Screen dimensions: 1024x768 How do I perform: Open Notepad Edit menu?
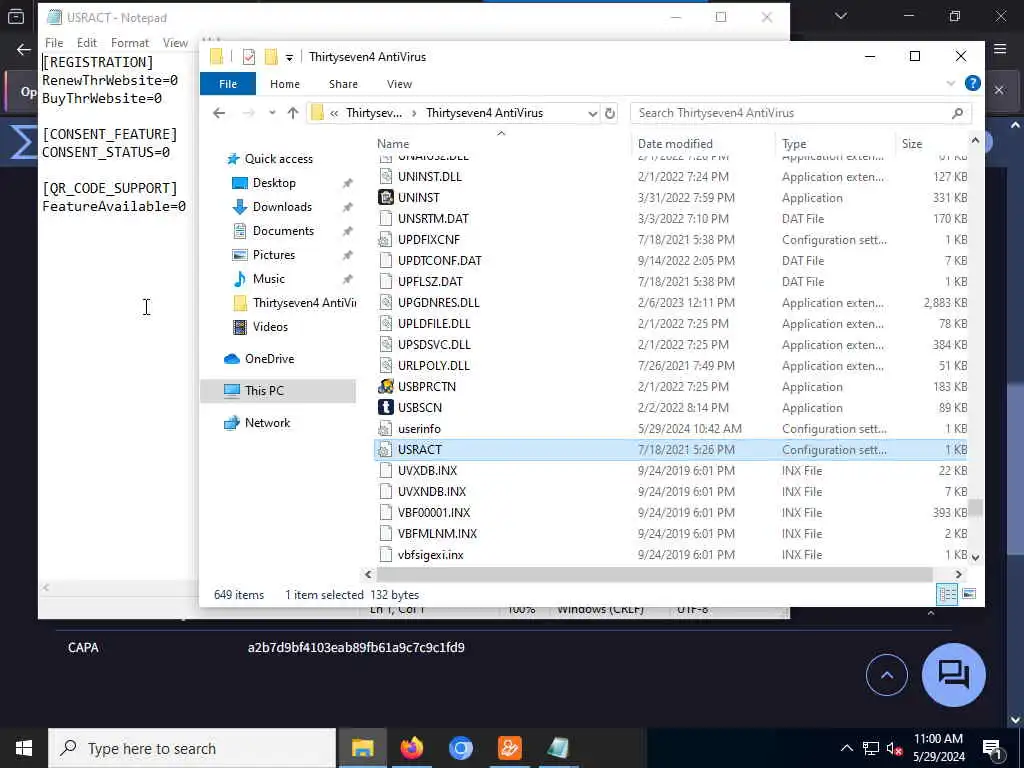[87, 42]
